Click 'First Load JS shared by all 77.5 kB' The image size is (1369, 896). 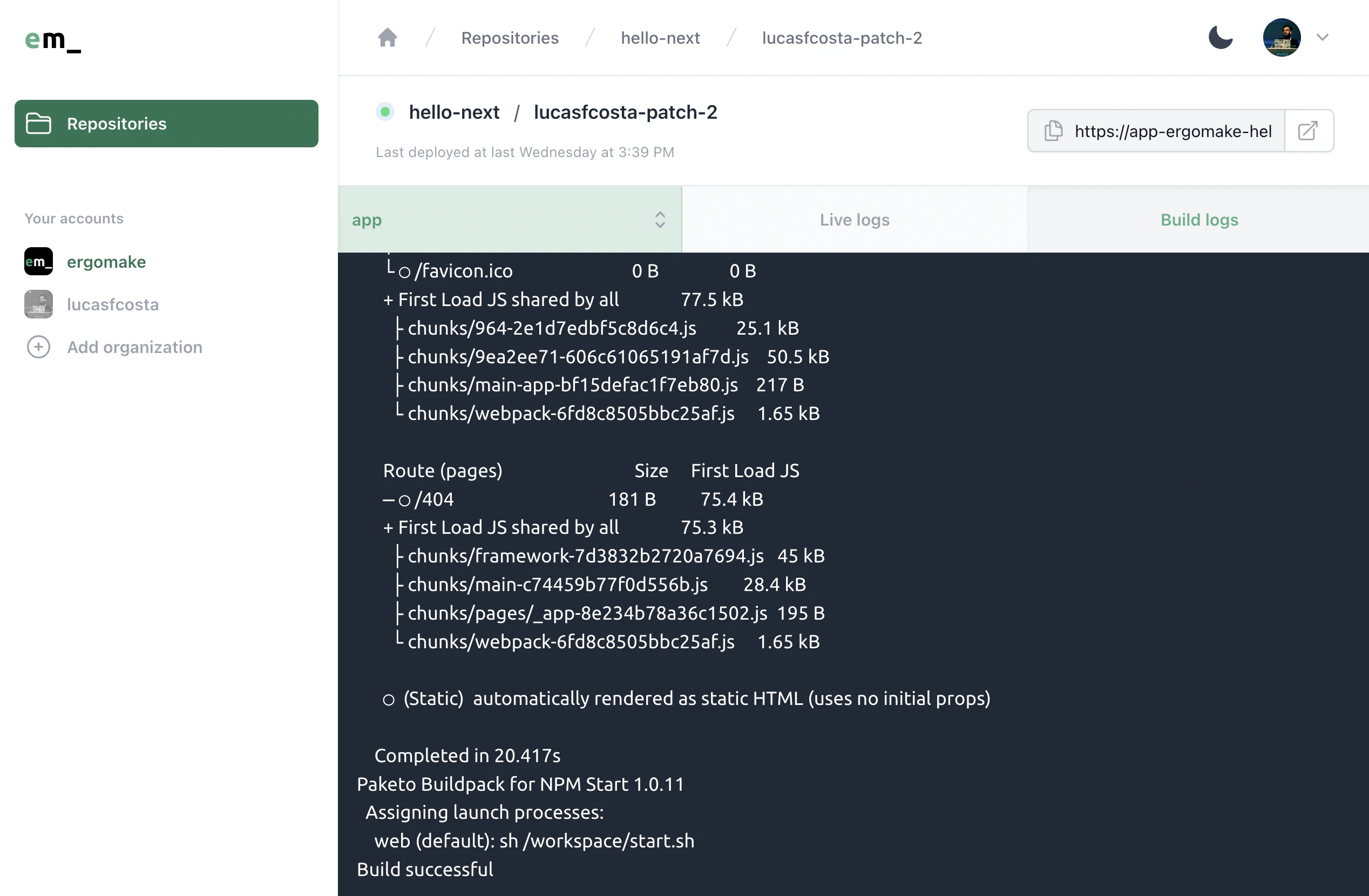[563, 300]
